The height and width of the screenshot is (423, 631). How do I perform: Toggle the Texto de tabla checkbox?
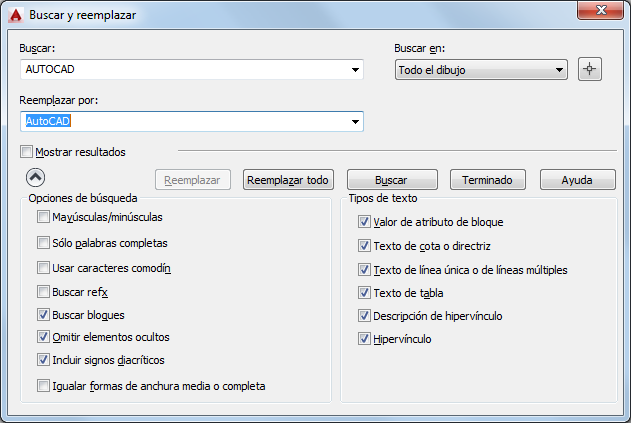tap(364, 293)
